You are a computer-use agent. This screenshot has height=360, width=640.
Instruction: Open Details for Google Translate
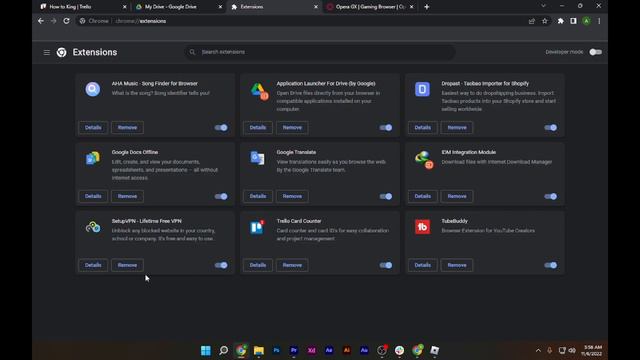[258, 196]
